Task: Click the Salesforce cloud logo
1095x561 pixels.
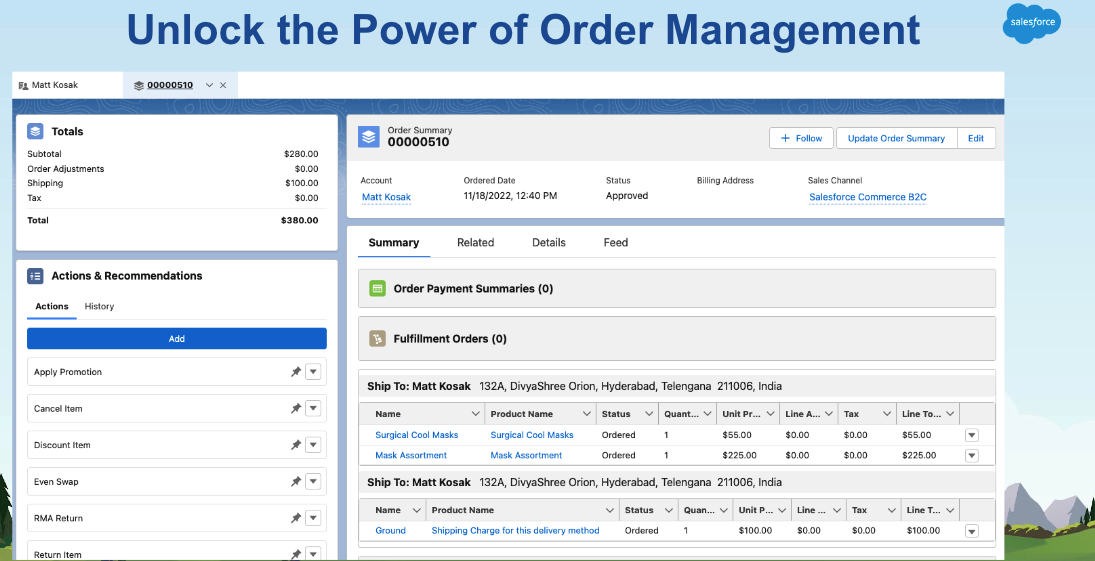Action: [x=1031, y=24]
